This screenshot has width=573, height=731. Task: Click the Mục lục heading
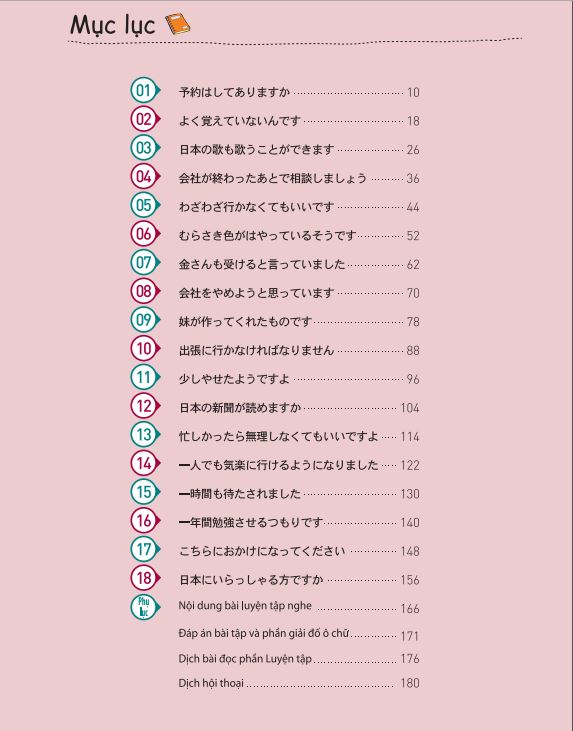(x=112, y=25)
